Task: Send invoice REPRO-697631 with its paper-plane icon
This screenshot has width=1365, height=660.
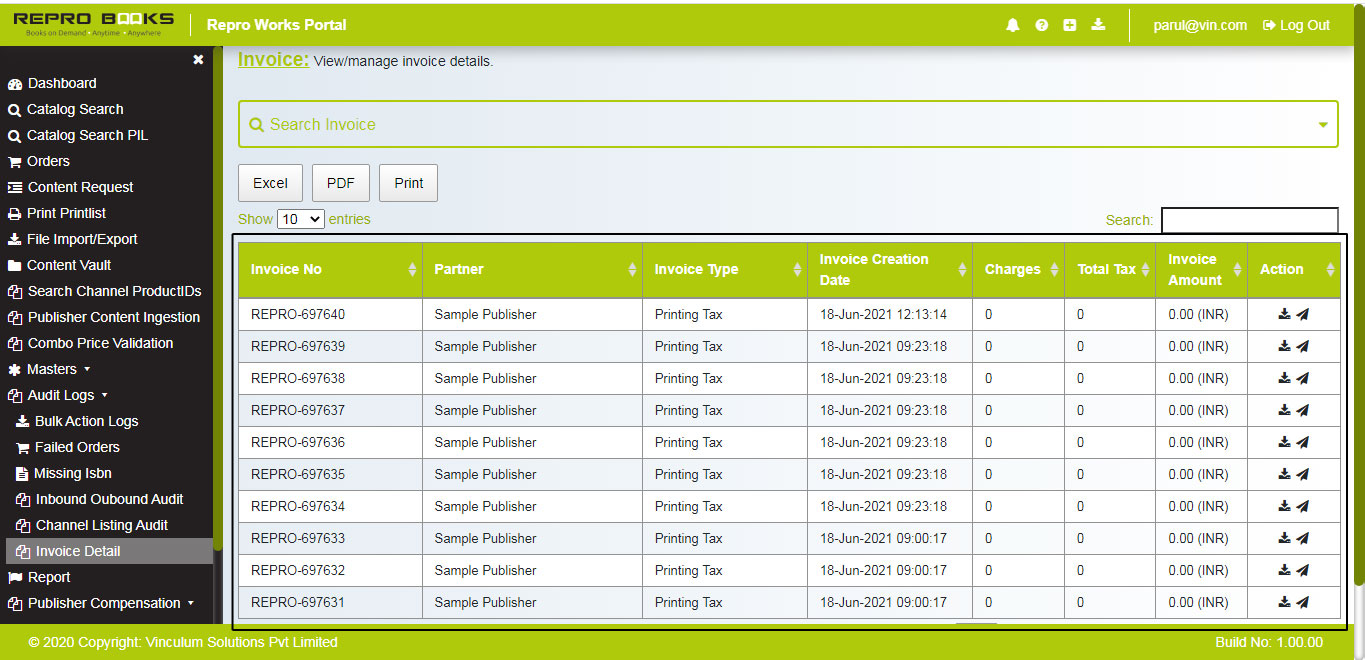Action: (x=1305, y=602)
